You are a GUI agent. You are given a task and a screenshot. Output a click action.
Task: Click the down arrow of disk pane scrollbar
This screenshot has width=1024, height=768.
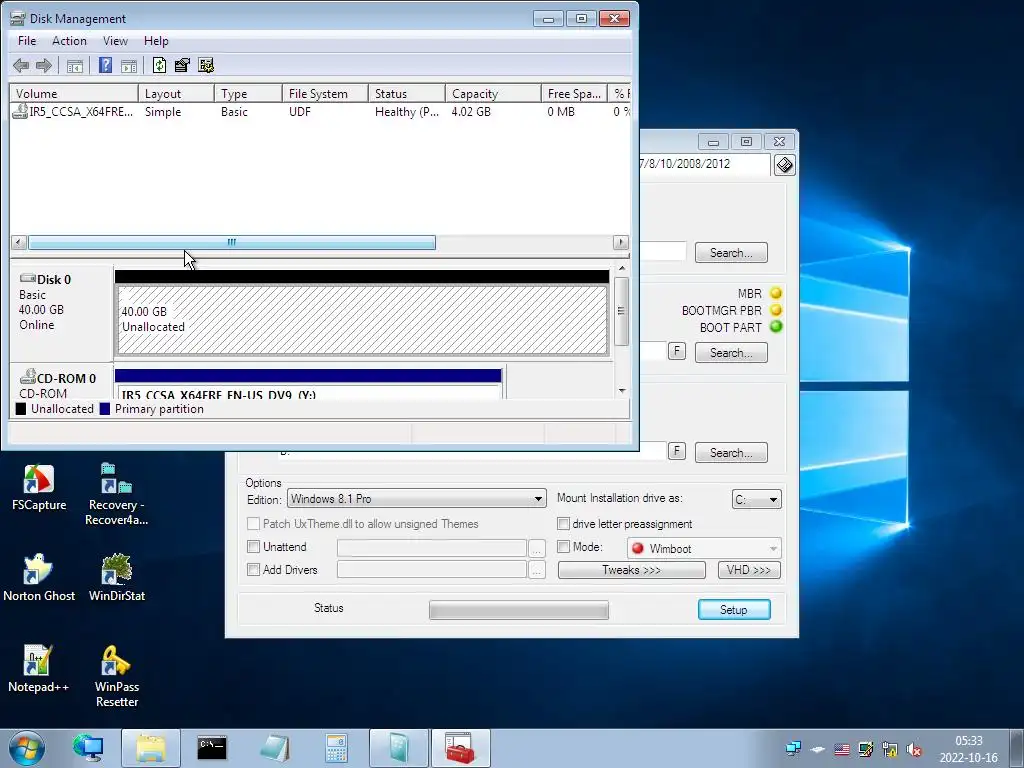(622, 391)
